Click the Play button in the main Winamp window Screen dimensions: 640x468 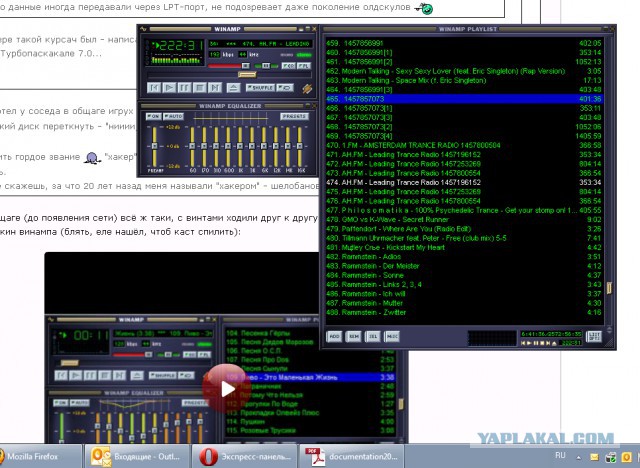click(x=169, y=88)
